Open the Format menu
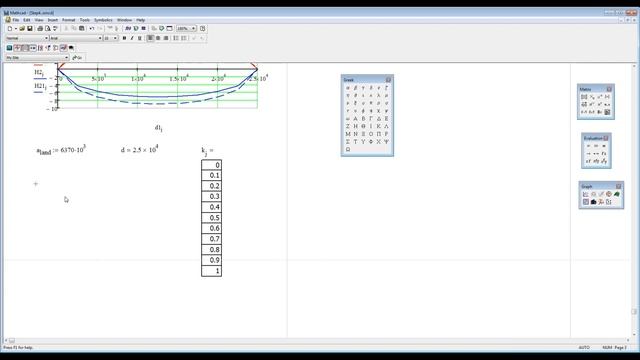This screenshot has width=640, height=360. [x=69, y=20]
